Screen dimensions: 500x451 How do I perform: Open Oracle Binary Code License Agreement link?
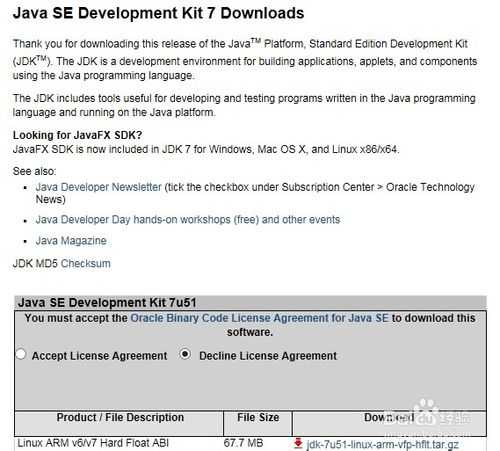point(259,318)
